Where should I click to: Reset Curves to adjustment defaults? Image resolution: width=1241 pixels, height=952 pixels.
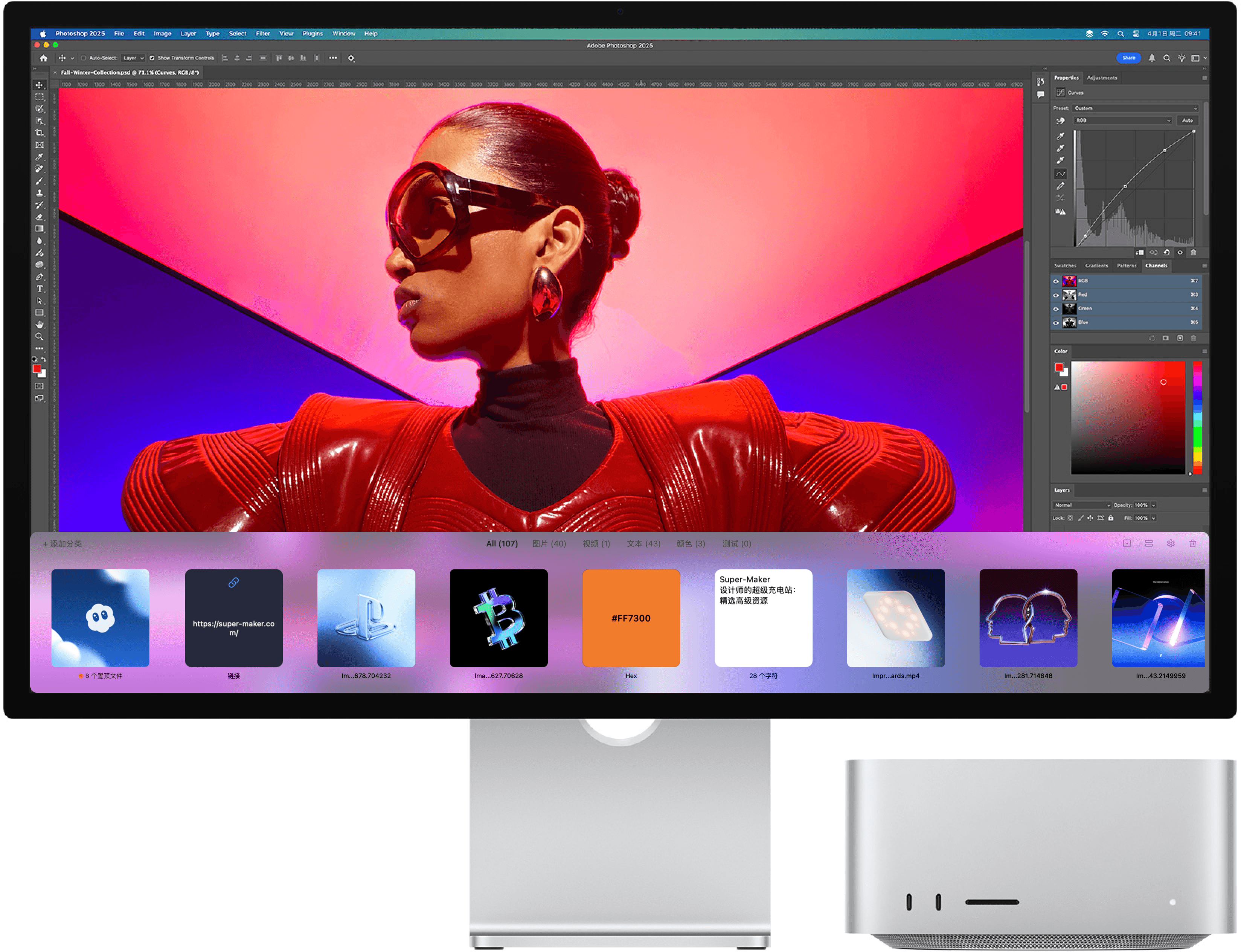click(x=1167, y=253)
